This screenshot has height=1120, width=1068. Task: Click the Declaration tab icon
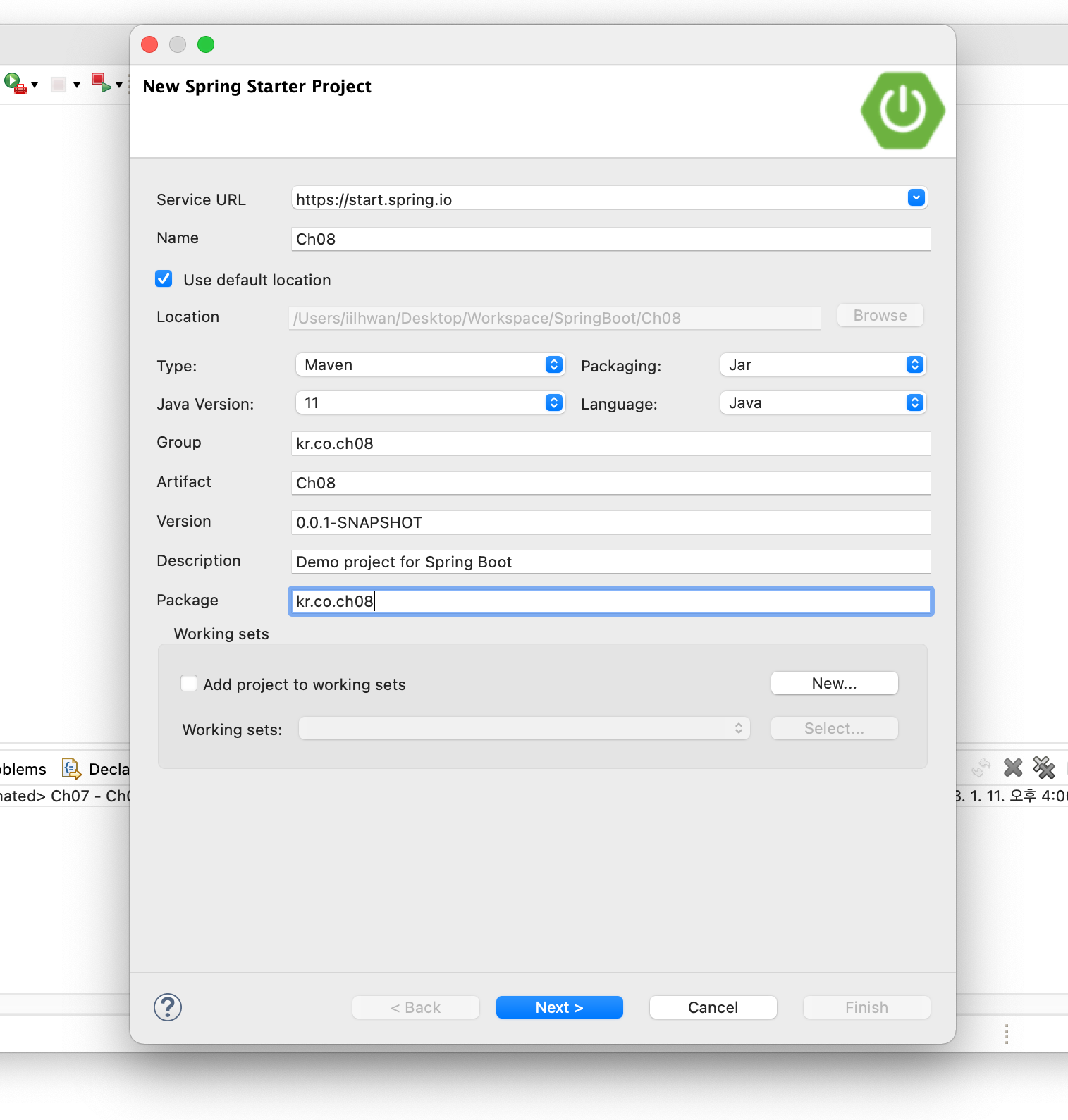[x=71, y=768]
